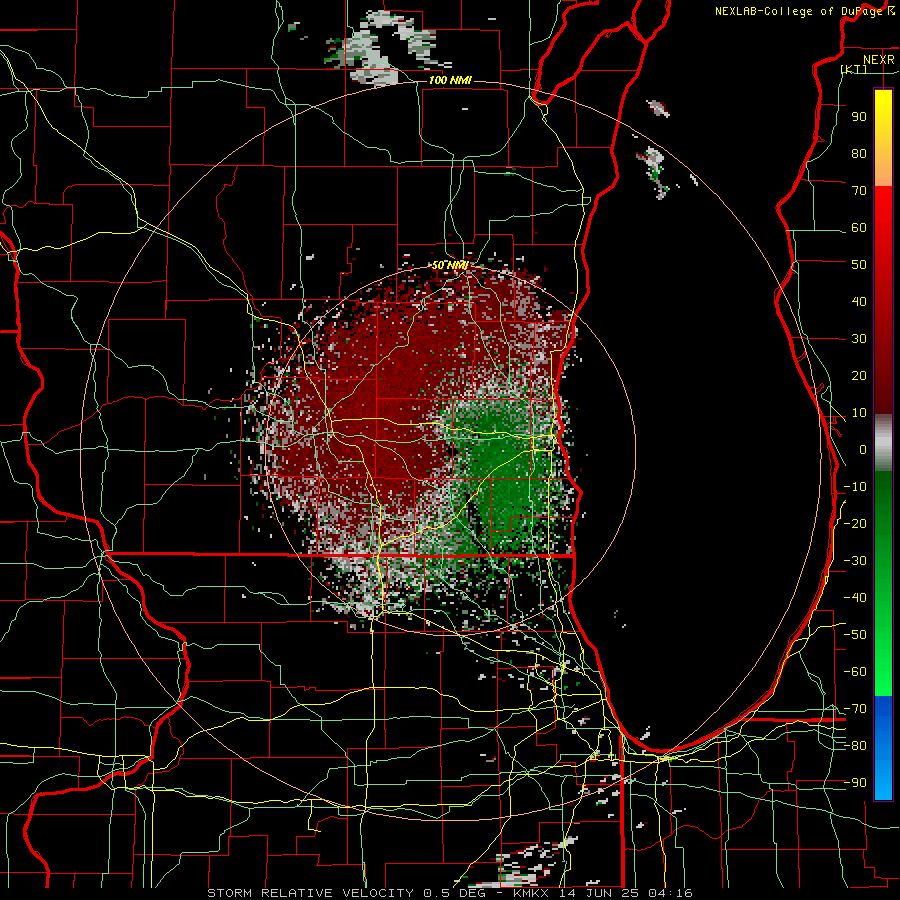Click the -80 knot scale label
This screenshot has height=900, width=900.
[x=855, y=746]
